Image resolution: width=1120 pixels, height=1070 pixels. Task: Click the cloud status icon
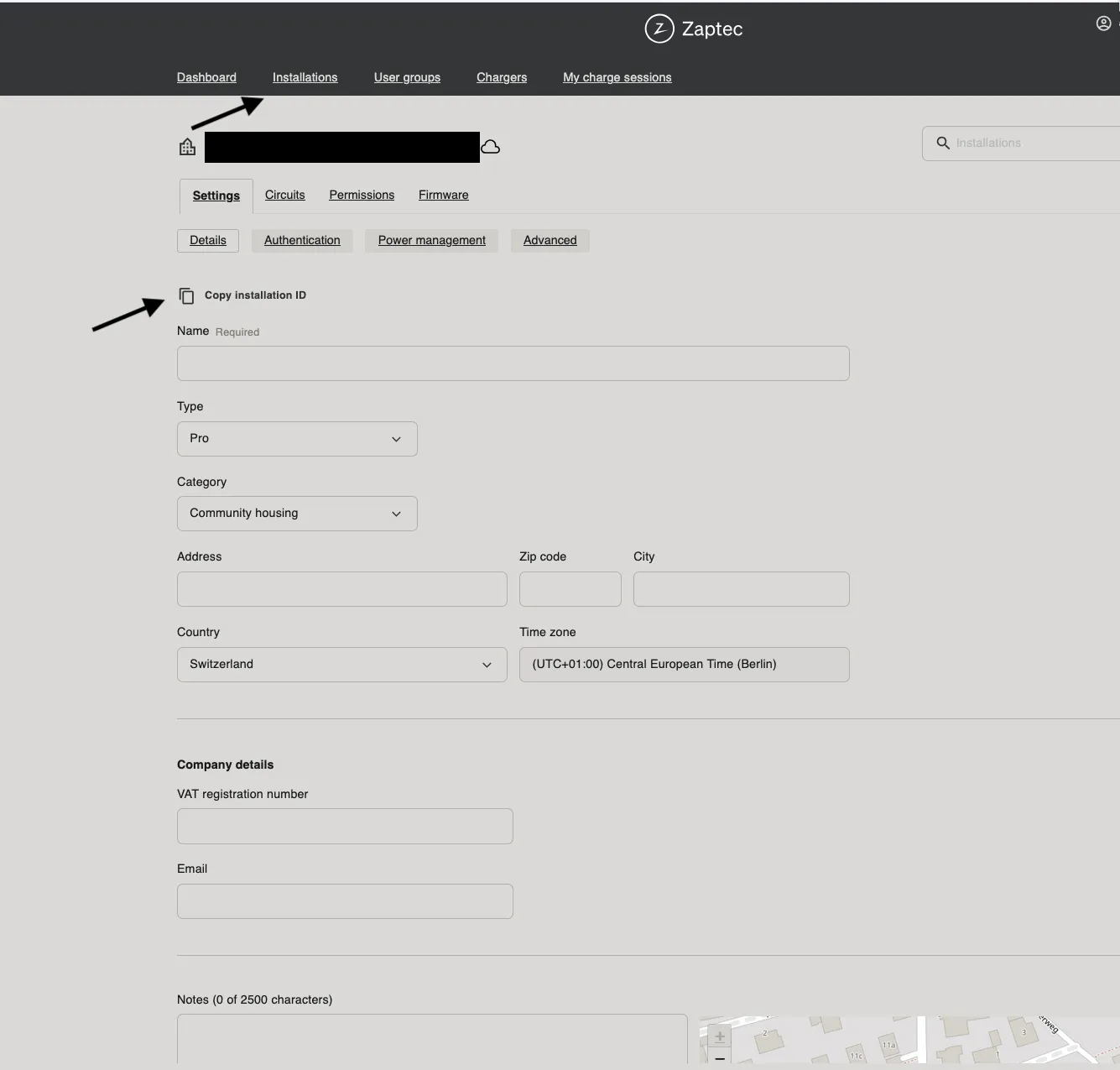(491, 147)
